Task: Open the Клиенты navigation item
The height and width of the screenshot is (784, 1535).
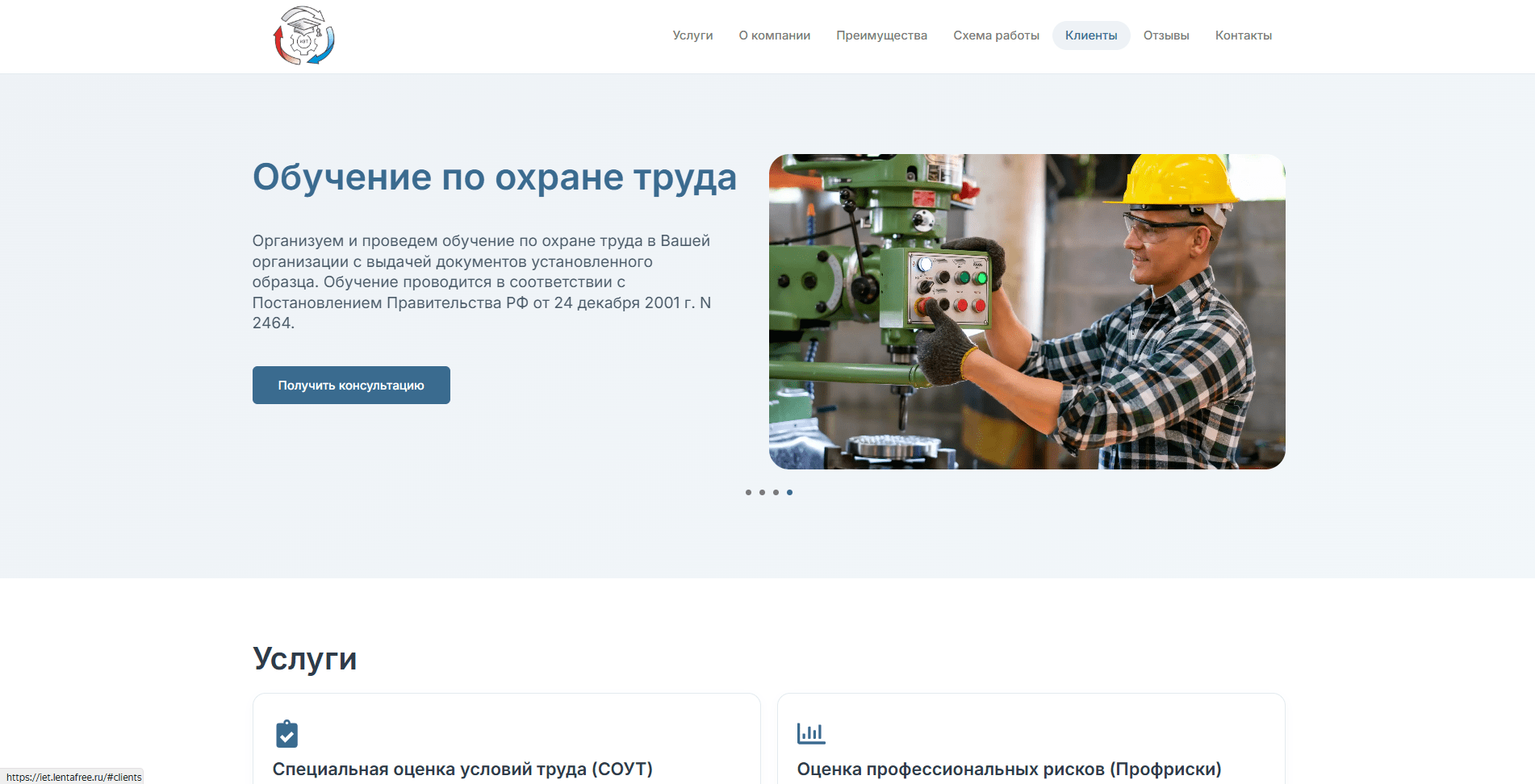Action: tap(1091, 35)
